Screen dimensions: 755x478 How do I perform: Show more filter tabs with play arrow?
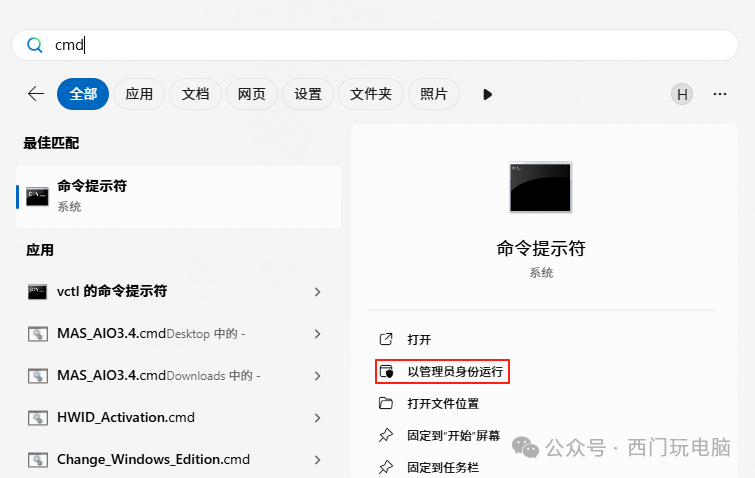click(x=487, y=94)
